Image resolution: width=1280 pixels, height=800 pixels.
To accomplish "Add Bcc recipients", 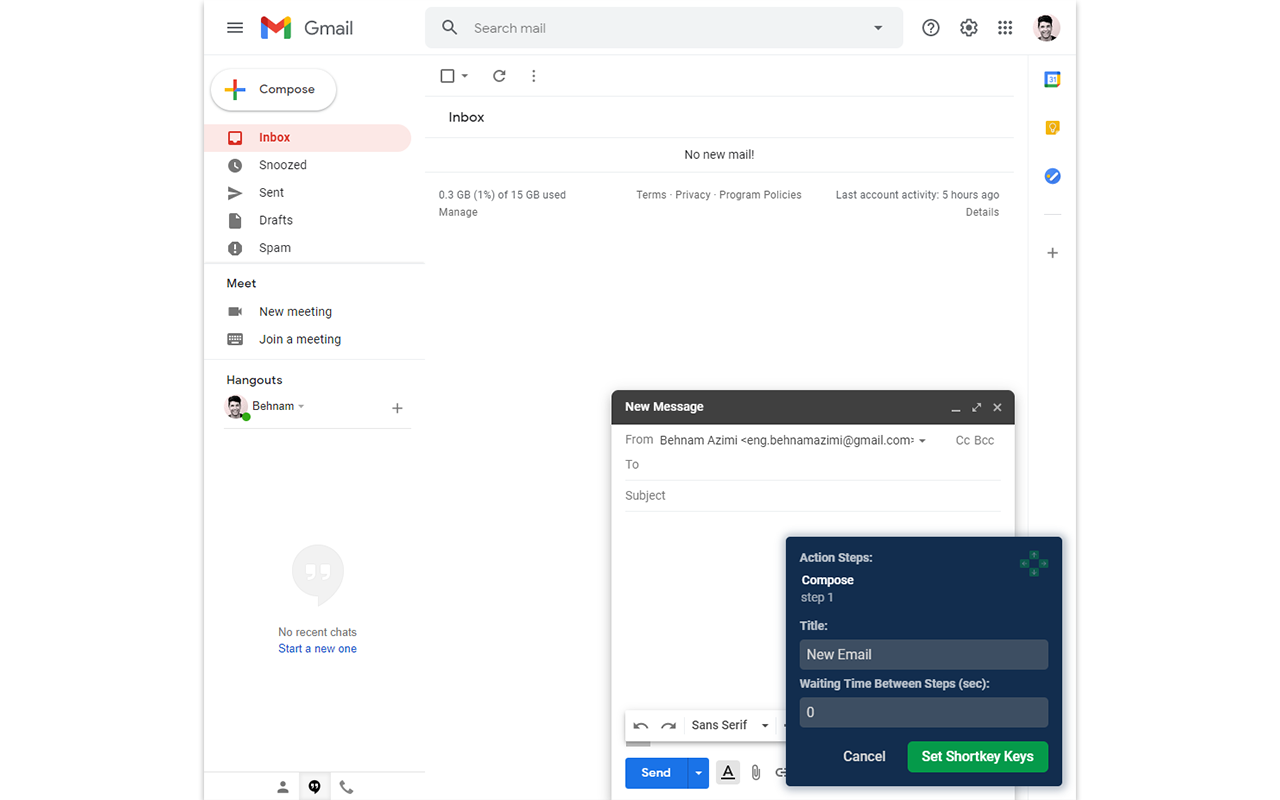I will 984,440.
